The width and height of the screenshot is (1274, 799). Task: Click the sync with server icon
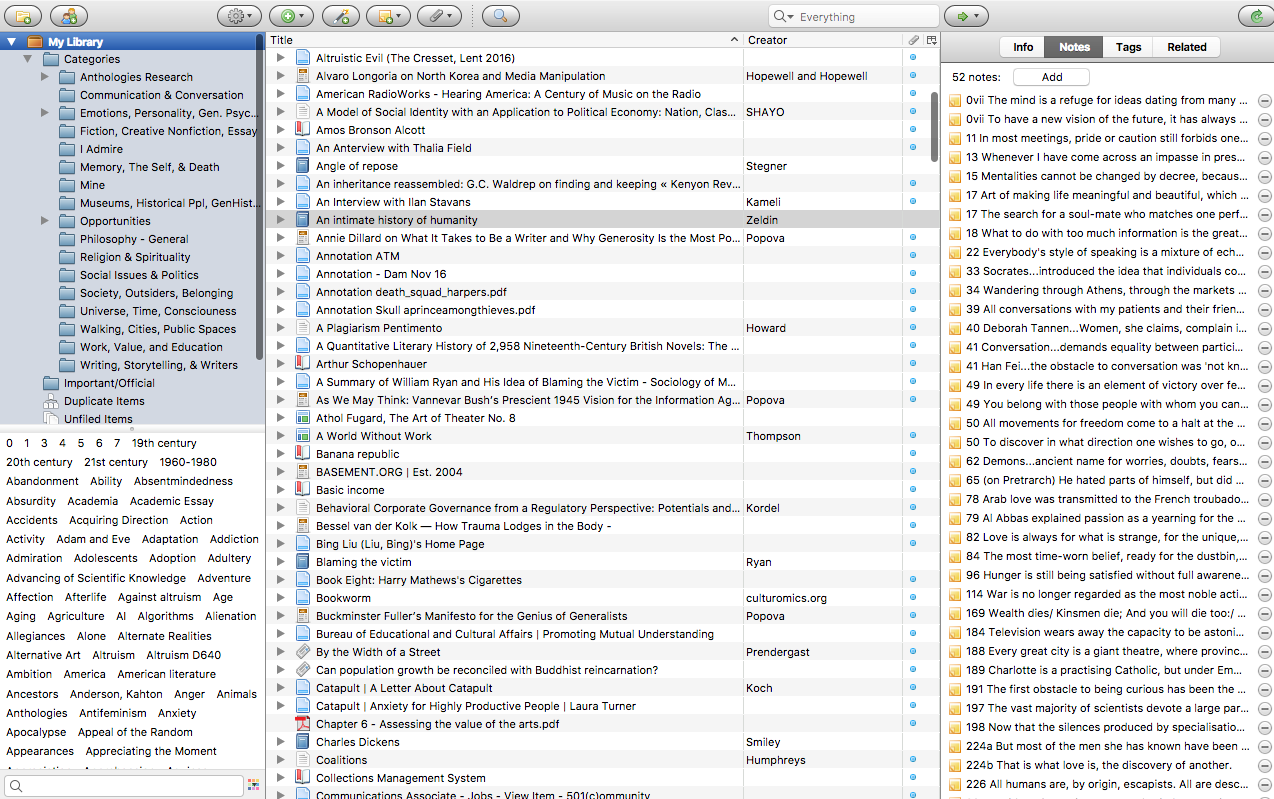pos(1256,16)
